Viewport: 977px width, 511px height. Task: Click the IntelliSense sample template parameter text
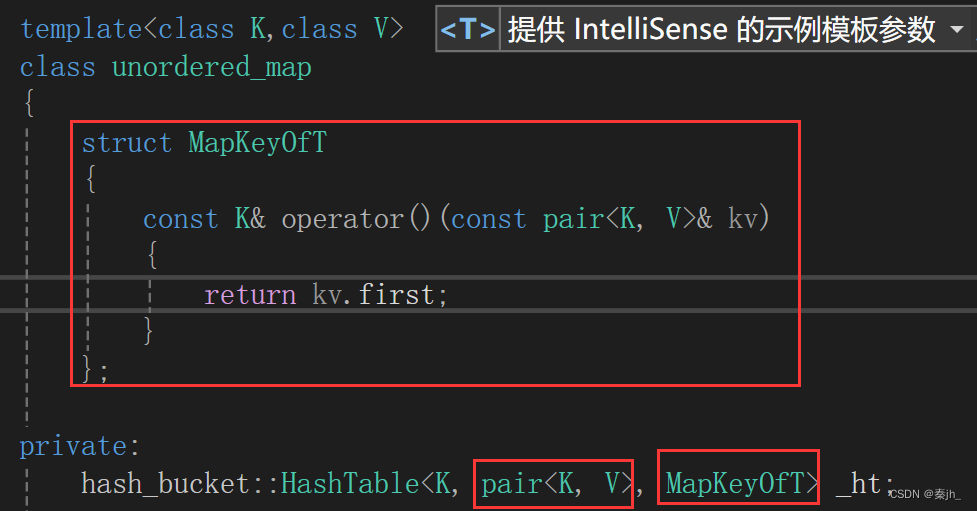[x=722, y=29]
